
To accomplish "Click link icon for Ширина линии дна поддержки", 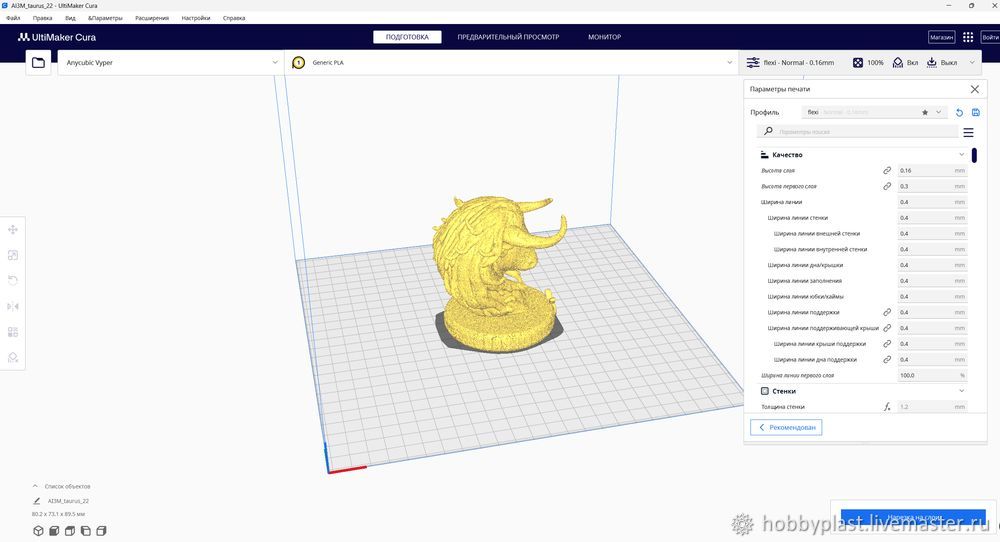I will (x=887, y=360).
